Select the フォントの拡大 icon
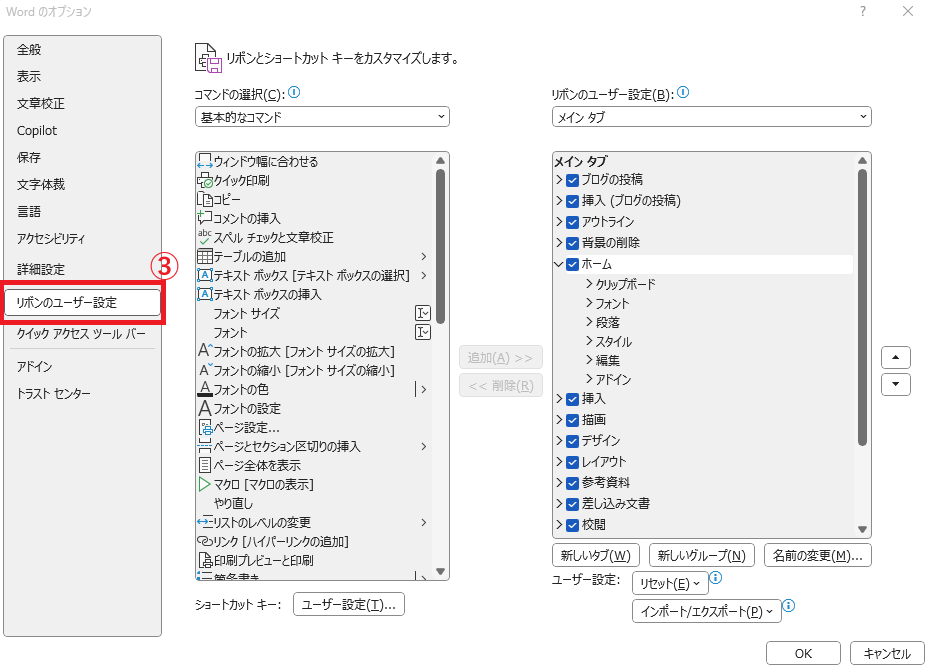Image resolution: width=929 pixels, height=671 pixels. point(204,351)
